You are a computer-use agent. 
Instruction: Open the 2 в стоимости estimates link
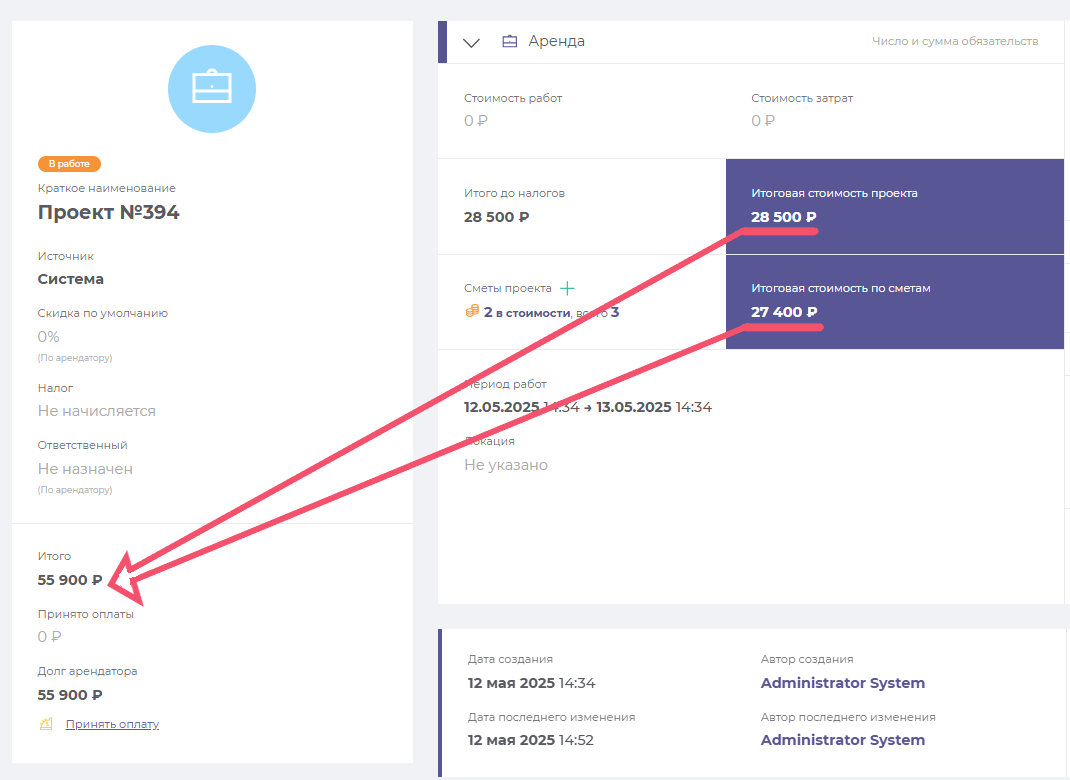(x=527, y=313)
